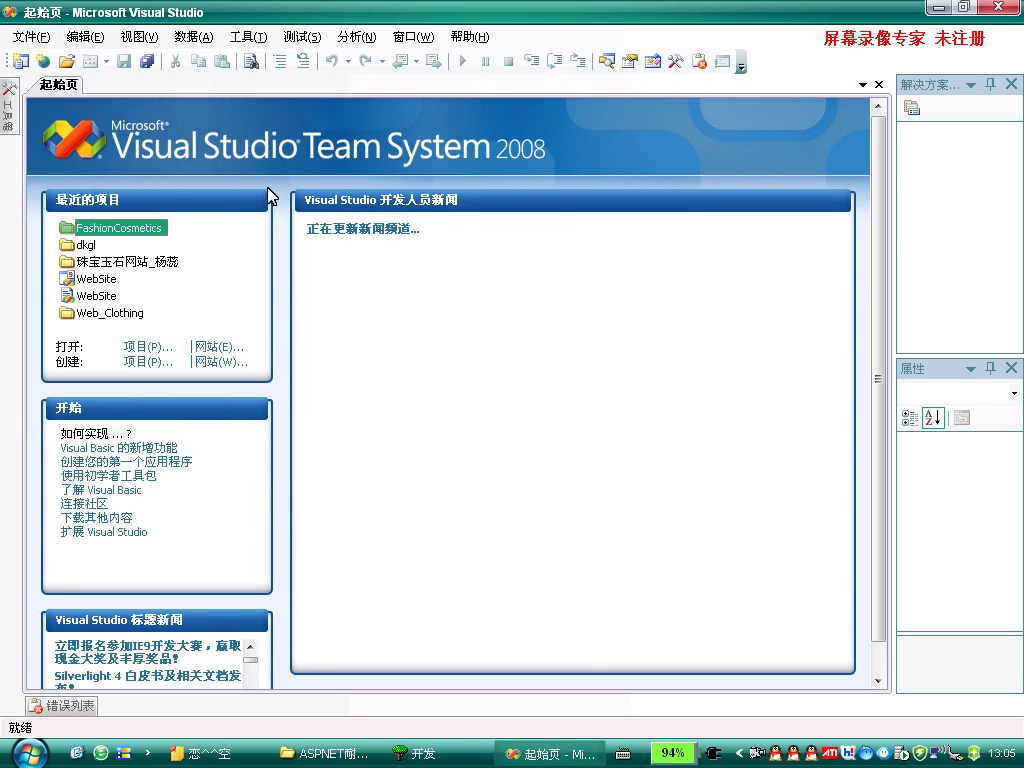Toggle Categorized view in Properties panel
This screenshot has height=768, width=1024.
[910, 418]
